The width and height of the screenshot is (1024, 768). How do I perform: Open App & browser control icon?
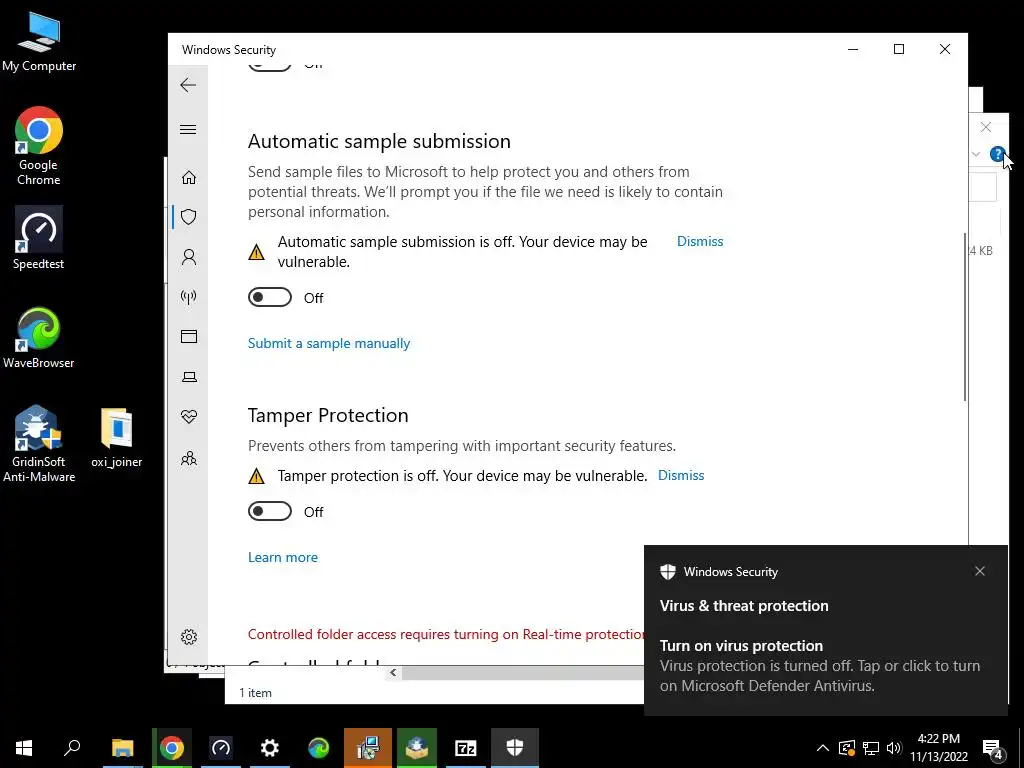coord(189,336)
